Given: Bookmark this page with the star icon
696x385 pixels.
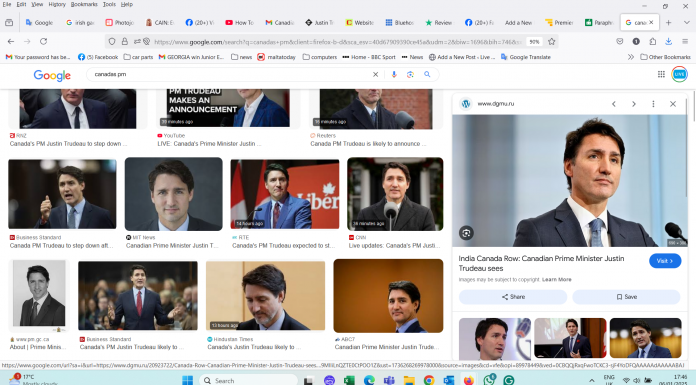Looking at the screenshot, I should 551,41.
